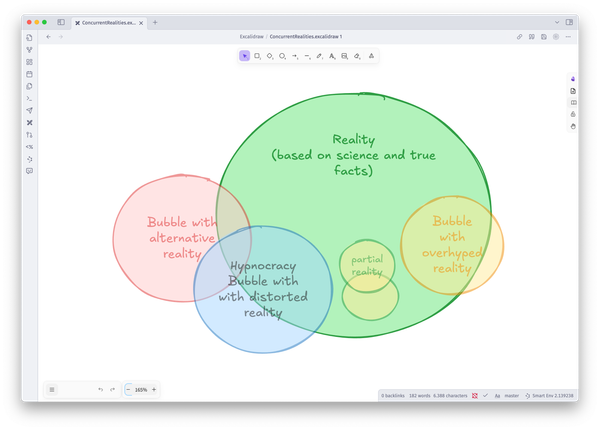Select the Eraser tool
Screen dimensions: 600x430
[x=357, y=56]
